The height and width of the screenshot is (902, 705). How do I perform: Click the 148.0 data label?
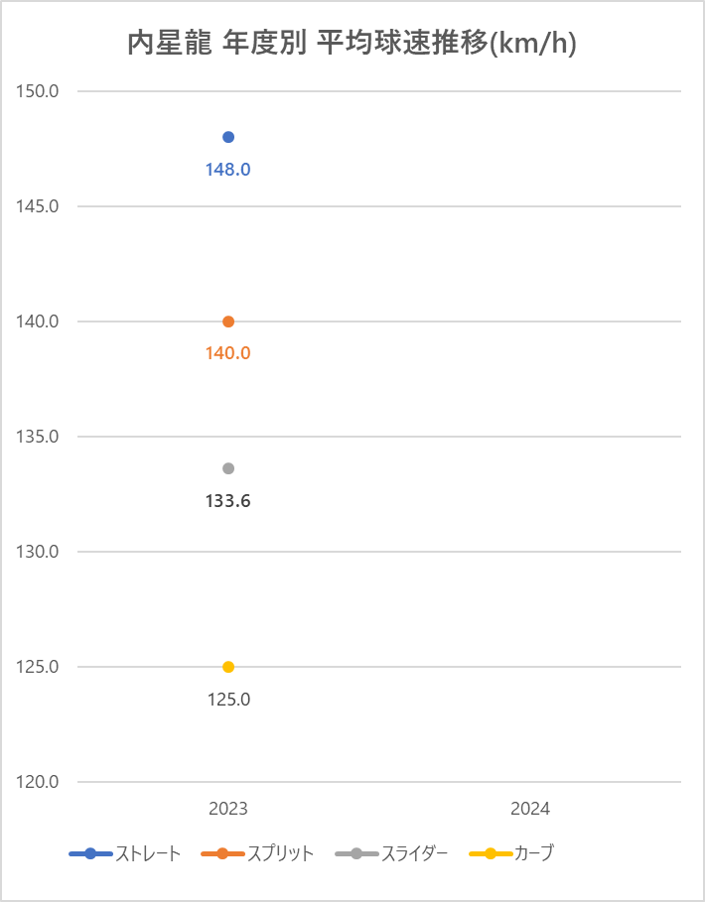[228, 170]
